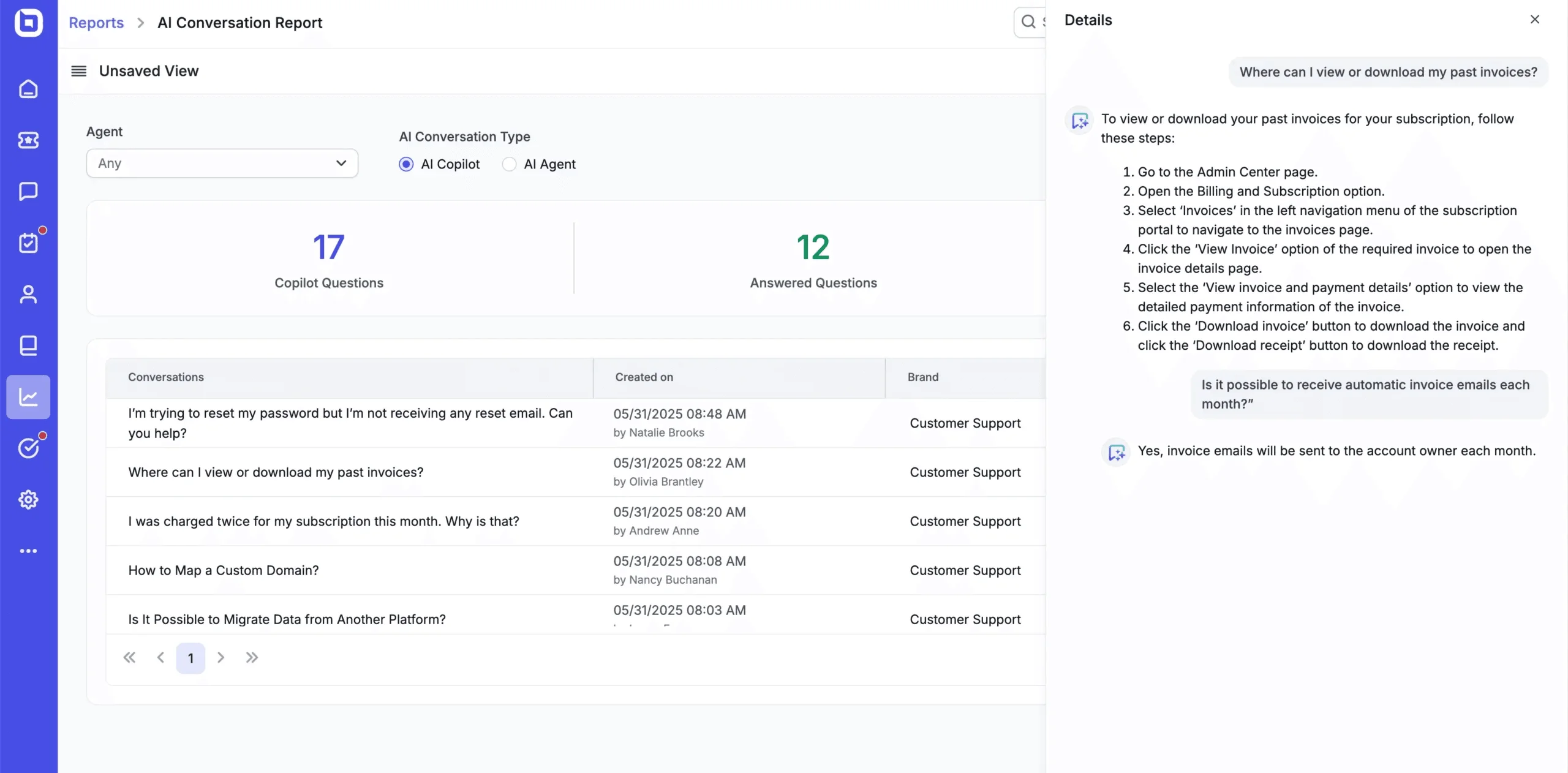Open the Knowledge Base book icon
This screenshot has width=1568, height=773.
[28, 345]
